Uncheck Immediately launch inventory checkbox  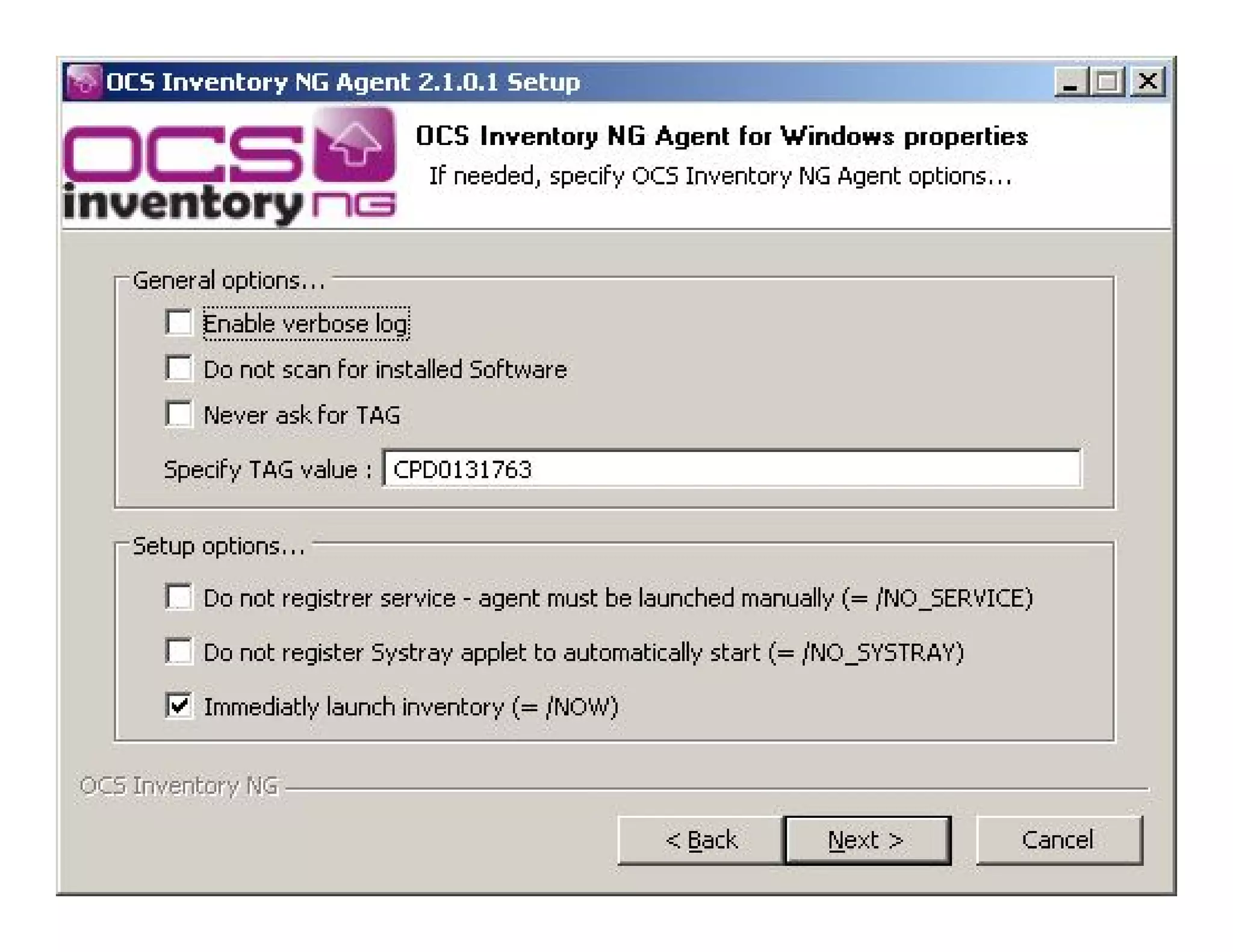(x=179, y=705)
